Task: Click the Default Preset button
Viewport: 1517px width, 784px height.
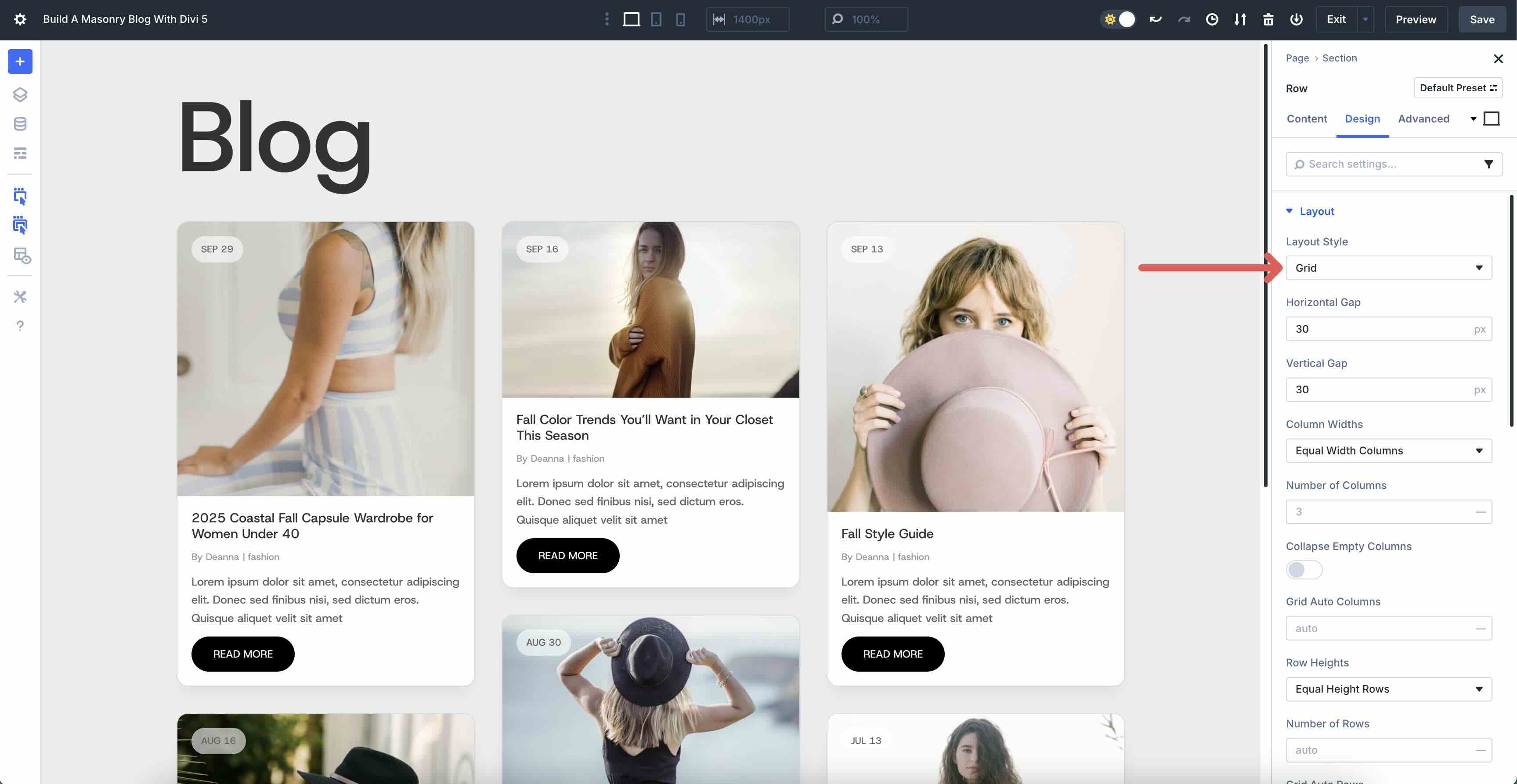Action: pyautogui.click(x=1458, y=88)
